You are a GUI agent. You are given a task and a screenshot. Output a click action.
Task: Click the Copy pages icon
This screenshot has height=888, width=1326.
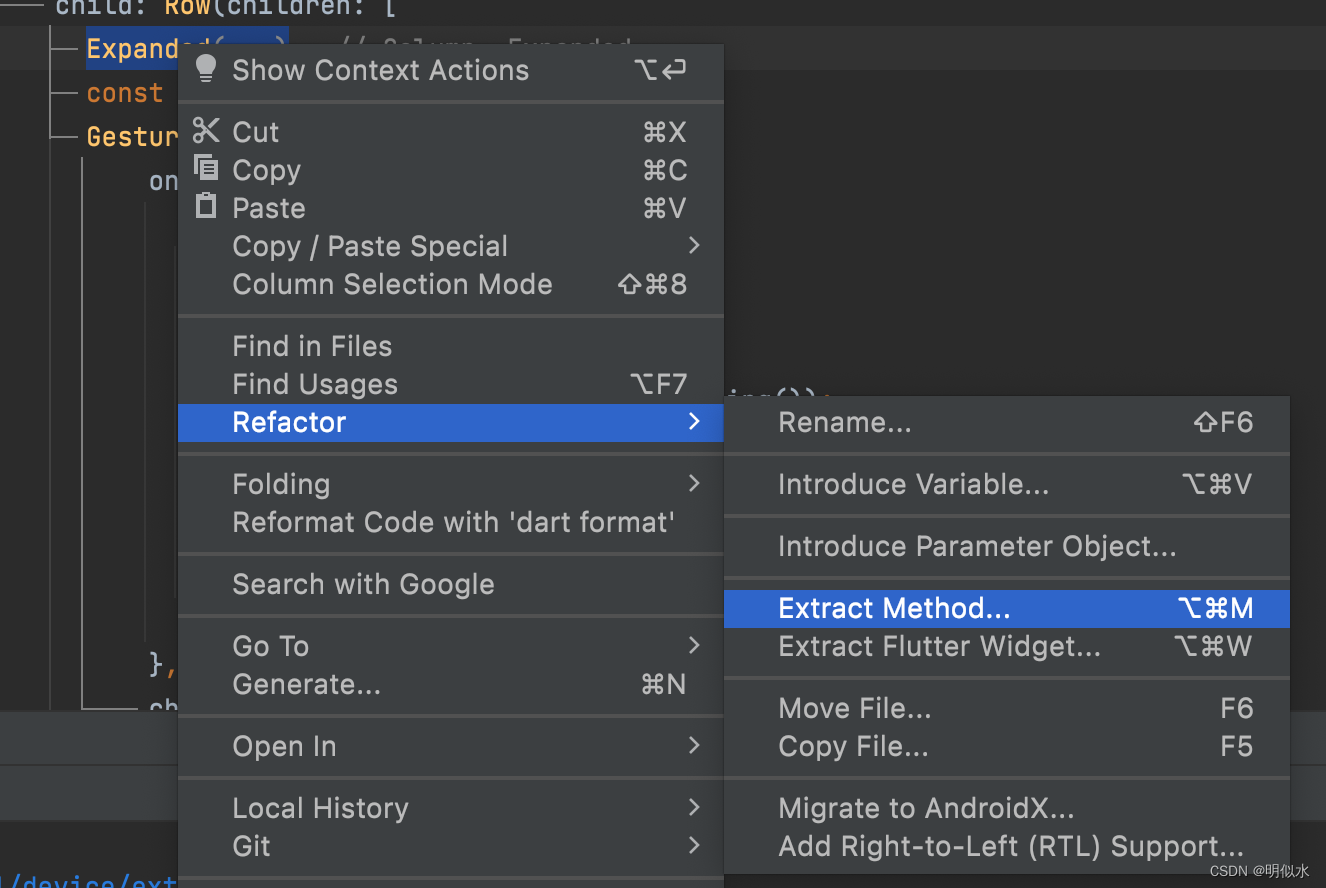(206, 168)
